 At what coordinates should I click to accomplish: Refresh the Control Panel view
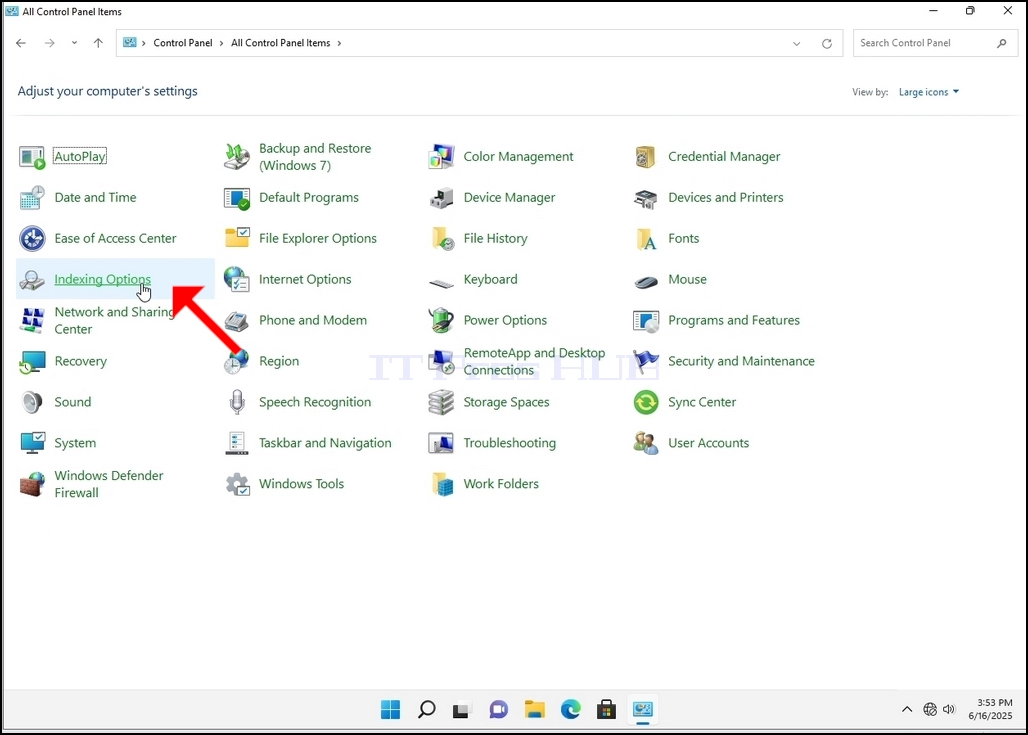point(827,43)
